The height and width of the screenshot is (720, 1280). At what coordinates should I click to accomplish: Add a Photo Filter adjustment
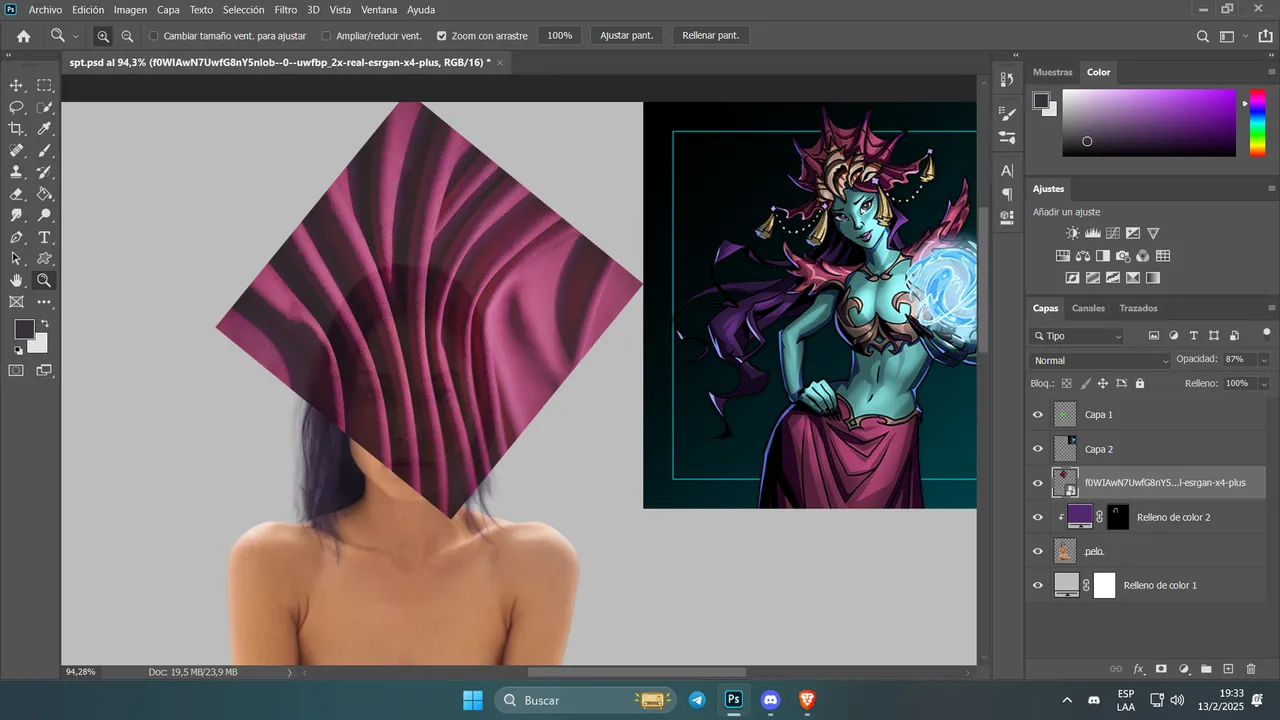click(1123, 256)
